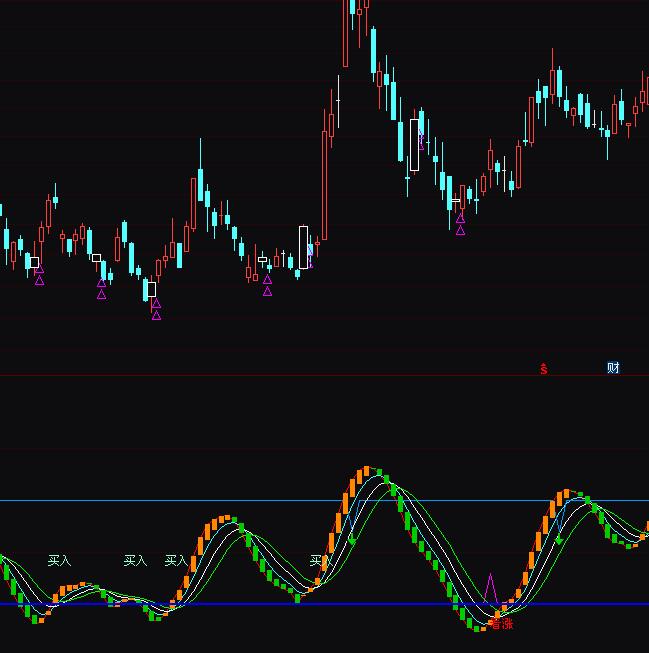Image resolution: width=649 pixels, height=653 pixels.
Task: Click the red dollar sign icon
Action: pyautogui.click(x=544, y=369)
